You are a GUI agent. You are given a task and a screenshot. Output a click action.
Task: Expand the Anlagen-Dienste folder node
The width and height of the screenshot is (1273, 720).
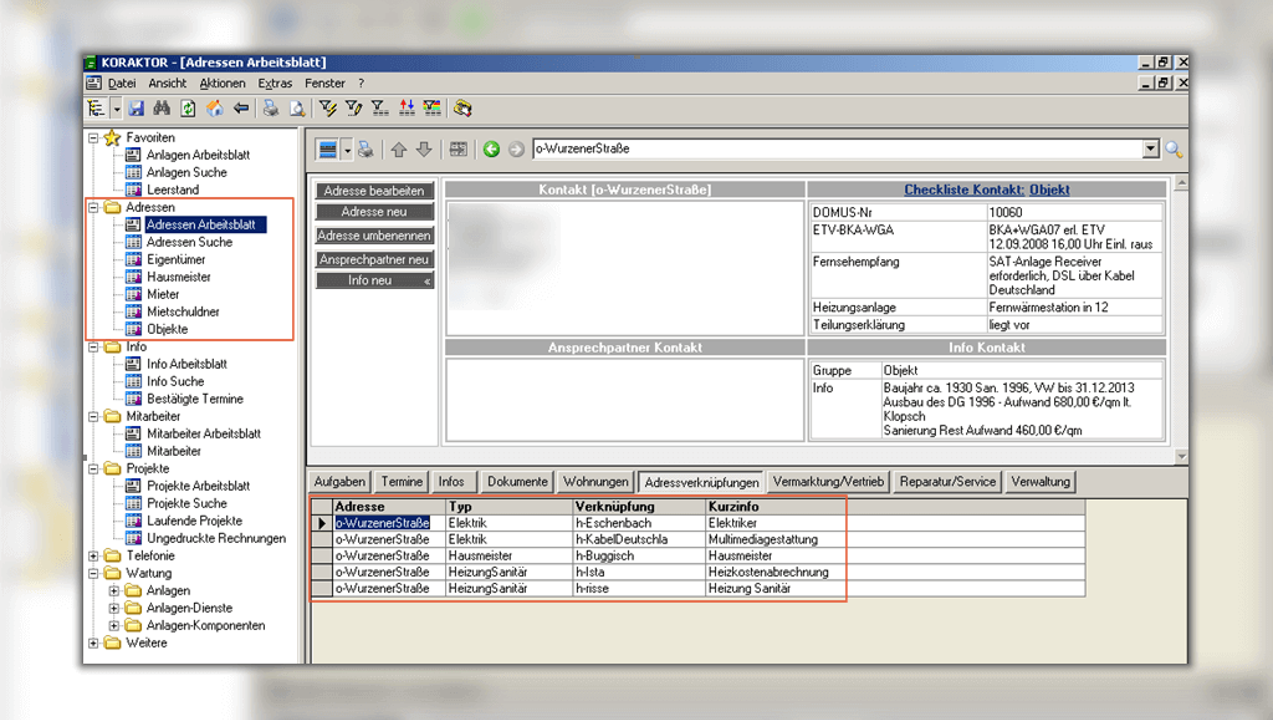[x=114, y=608]
